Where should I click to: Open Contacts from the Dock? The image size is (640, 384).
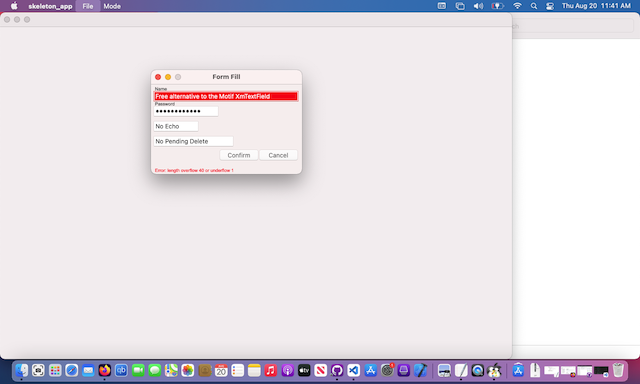pyautogui.click(x=204, y=370)
